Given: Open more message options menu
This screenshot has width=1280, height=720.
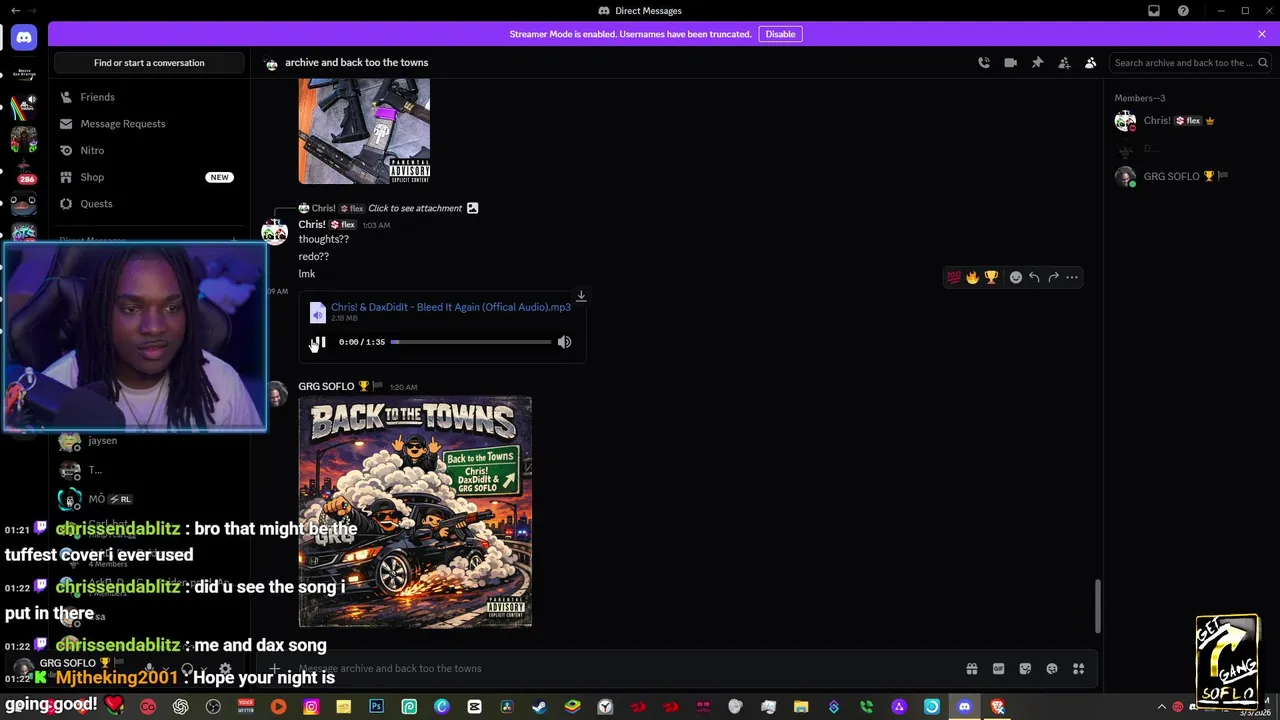Looking at the screenshot, I should click(1072, 277).
